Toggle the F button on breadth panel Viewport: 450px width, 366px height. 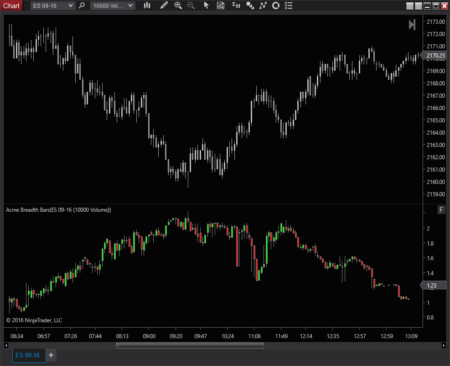point(441,210)
